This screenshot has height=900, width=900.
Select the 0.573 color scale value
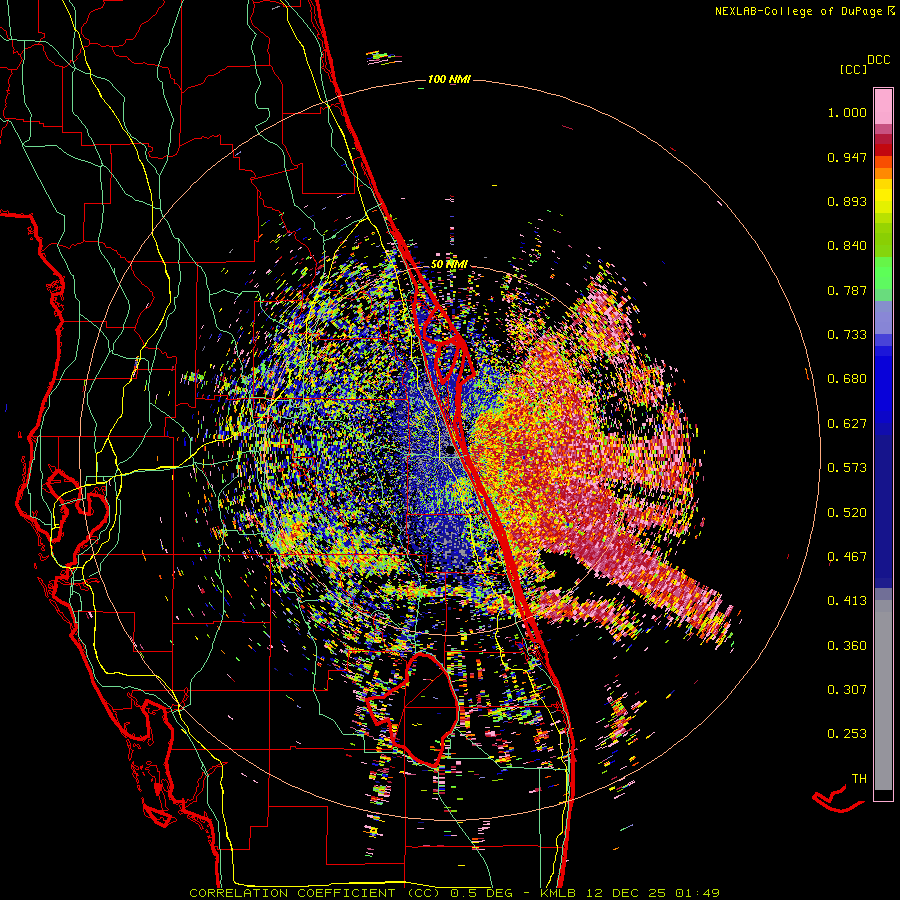pyautogui.click(x=847, y=468)
